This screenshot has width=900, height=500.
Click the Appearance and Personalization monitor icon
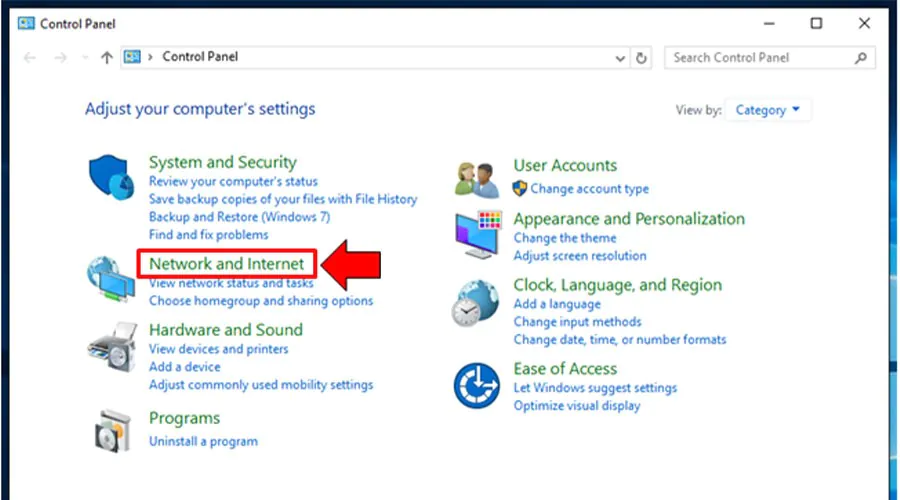[x=478, y=234]
